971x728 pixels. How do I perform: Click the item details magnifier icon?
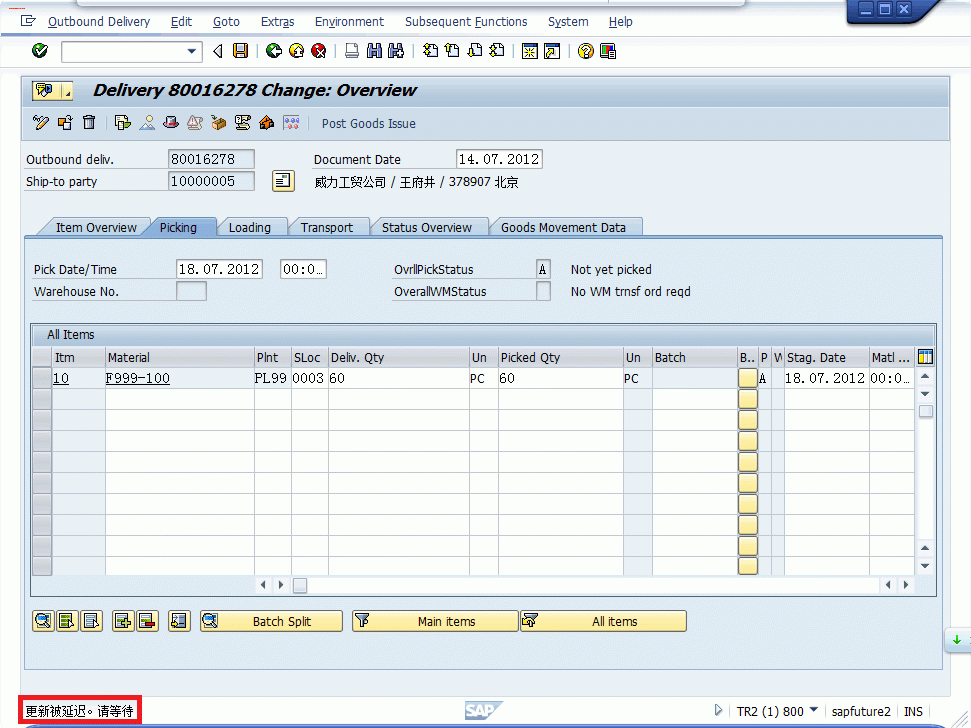point(43,620)
